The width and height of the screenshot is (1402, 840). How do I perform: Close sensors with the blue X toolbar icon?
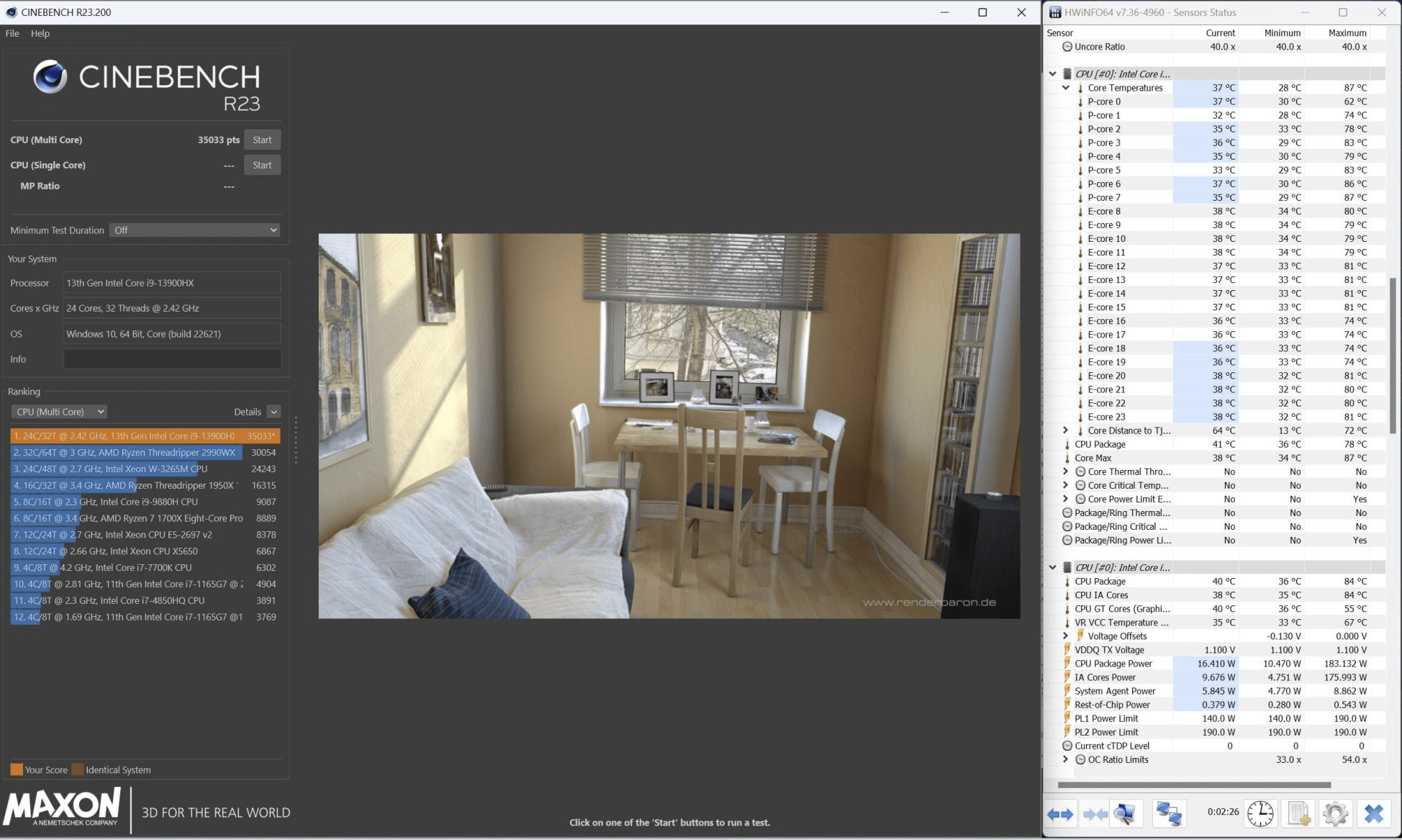(x=1374, y=814)
